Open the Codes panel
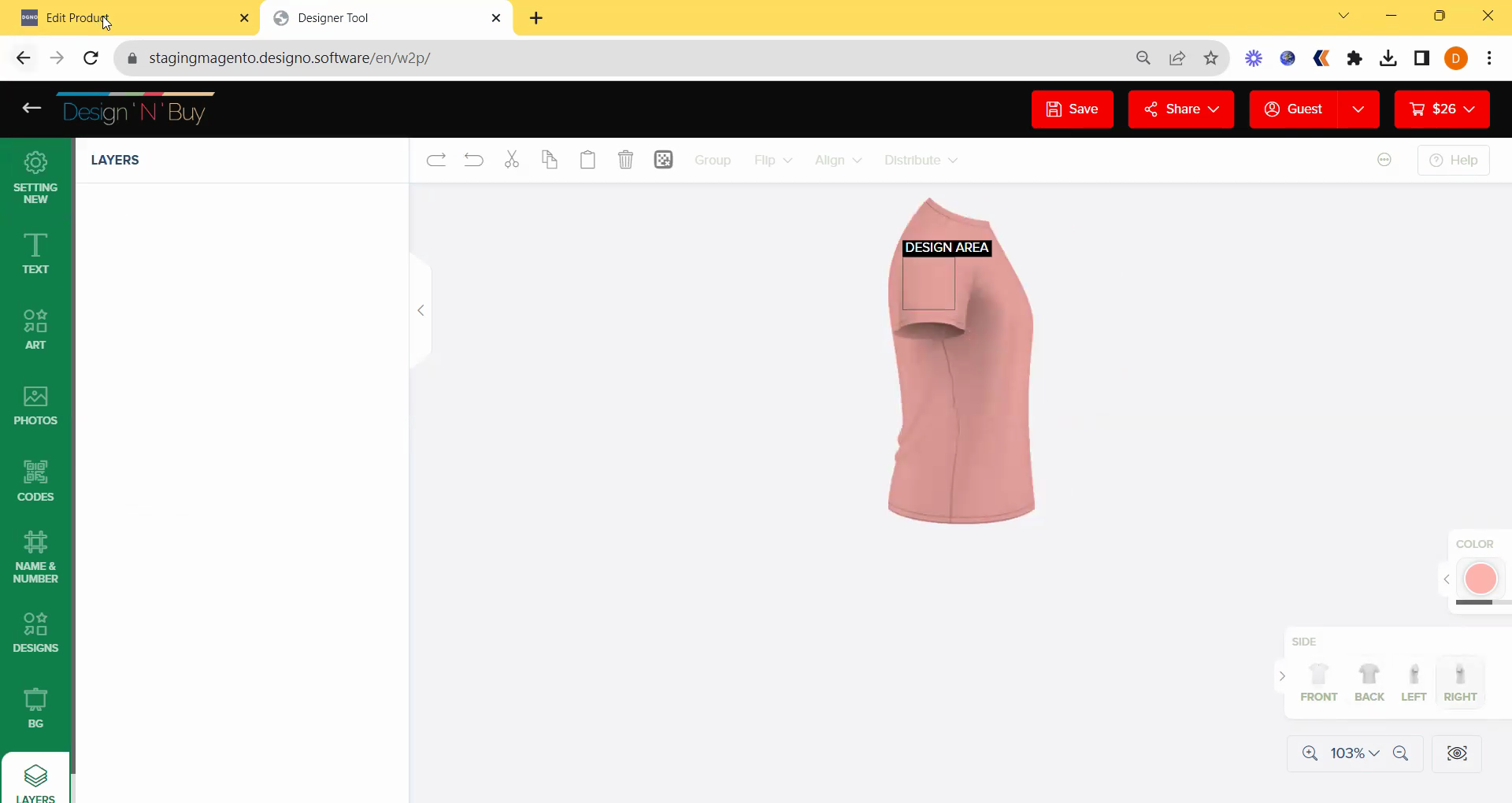 pos(35,481)
